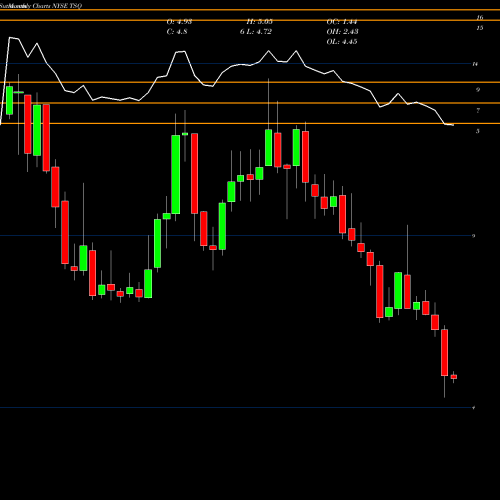Click the price axis label "7"

pyautogui.click(x=478, y=110)
